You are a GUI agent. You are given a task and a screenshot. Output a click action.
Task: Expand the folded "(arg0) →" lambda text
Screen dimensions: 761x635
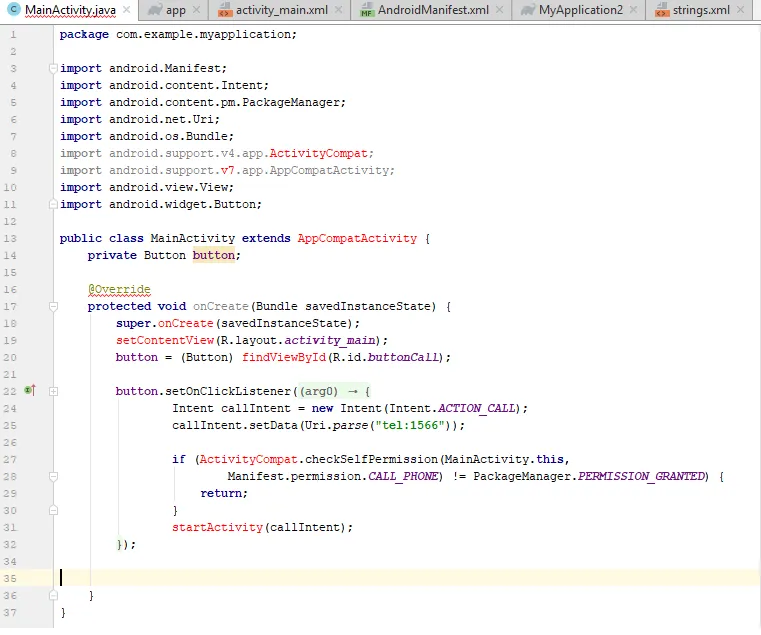334,391
